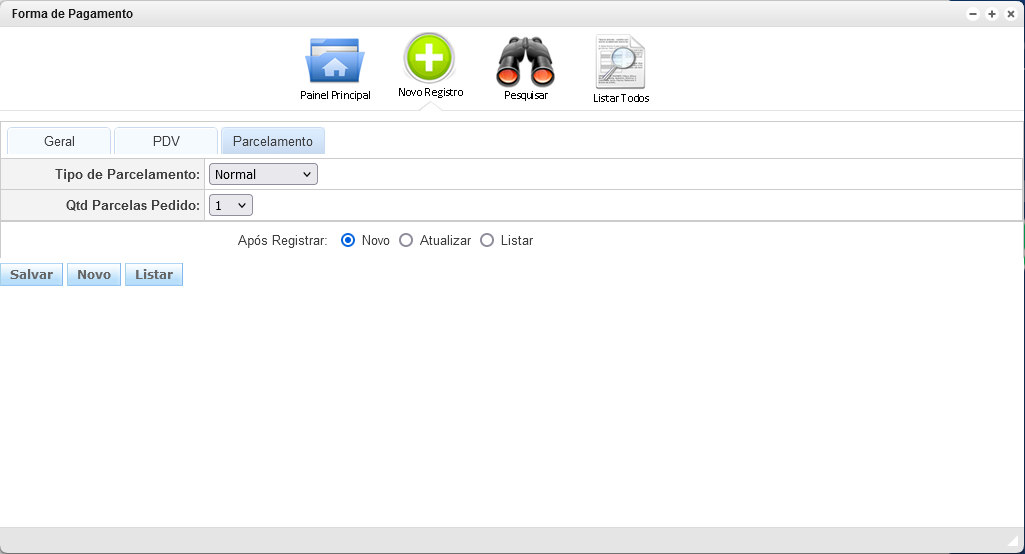Expand the Tipo de Parcelamento dropdown

(263, 174)
